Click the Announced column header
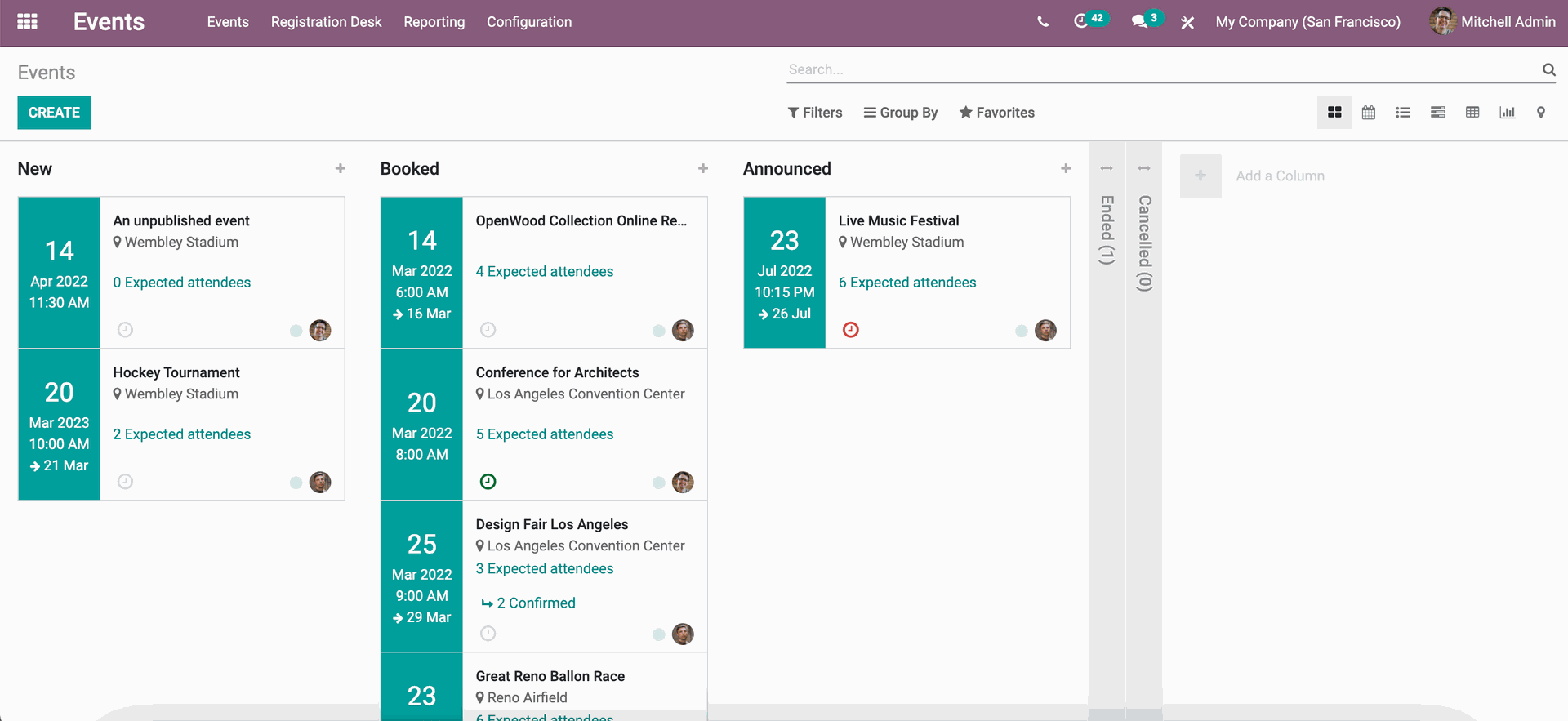The height and width of the screenshot is (721, 1568). pos(787,168)
